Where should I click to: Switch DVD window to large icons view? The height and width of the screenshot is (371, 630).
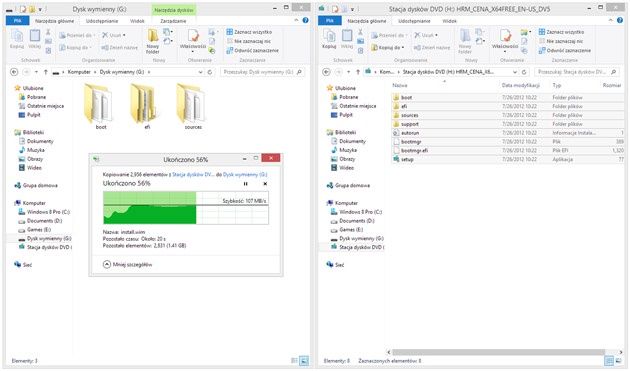coord(619,361)
